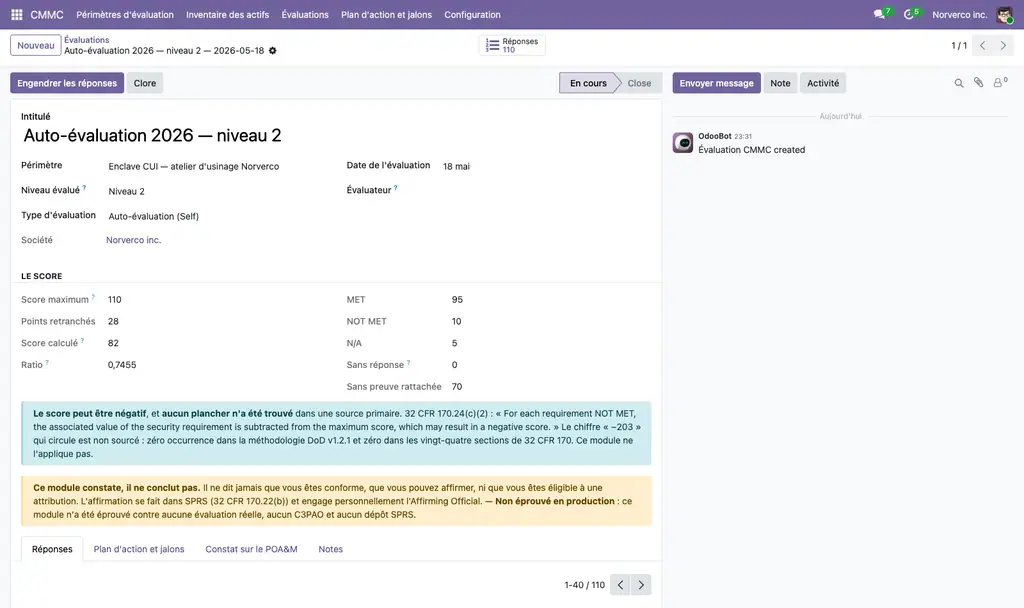The height and width of the screenshot is (608, 1024).
Task: Click the Clore button
Action: [145, 83]
